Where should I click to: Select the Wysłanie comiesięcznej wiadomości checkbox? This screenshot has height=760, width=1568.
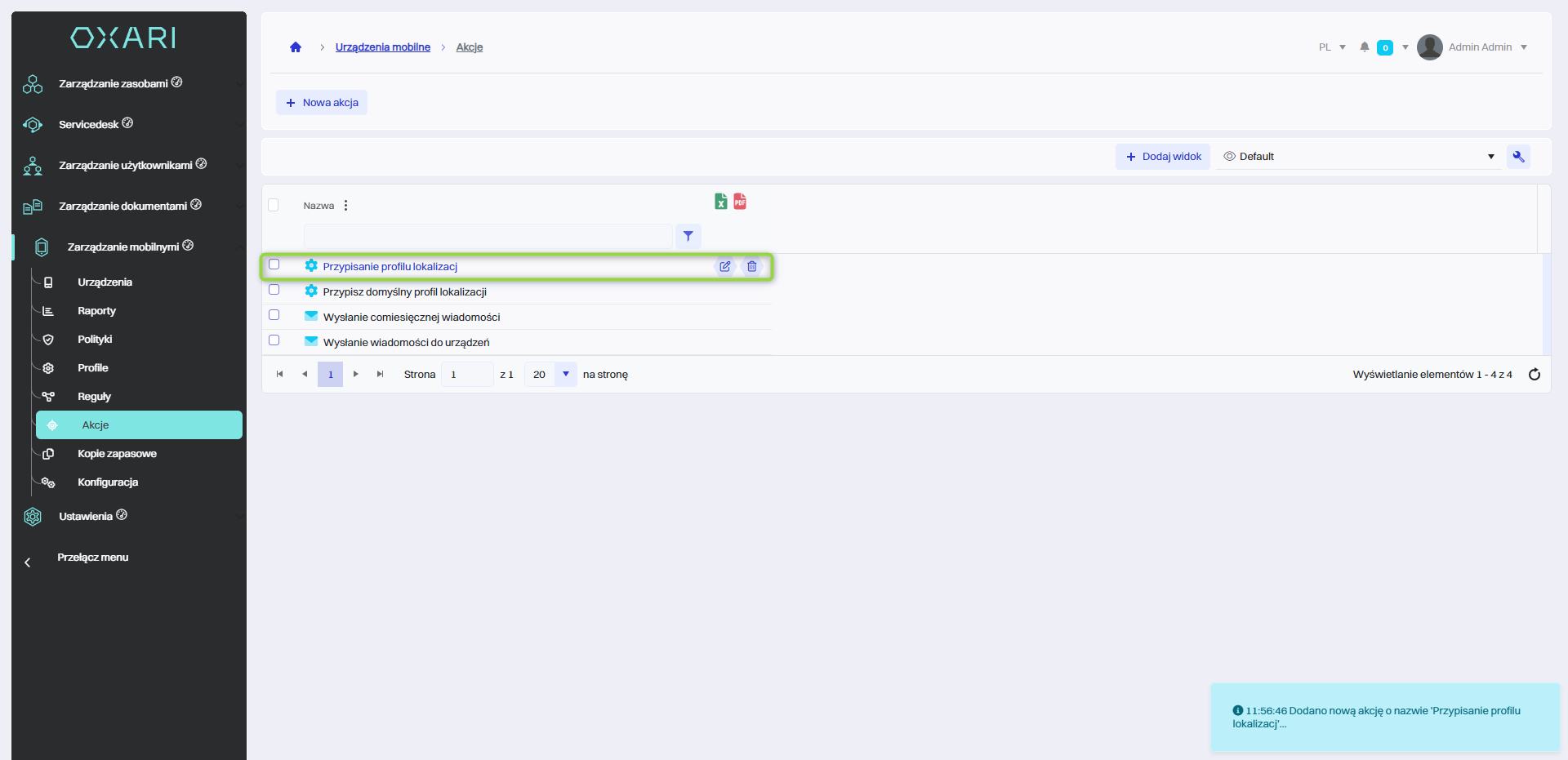(x=274, y=315)
